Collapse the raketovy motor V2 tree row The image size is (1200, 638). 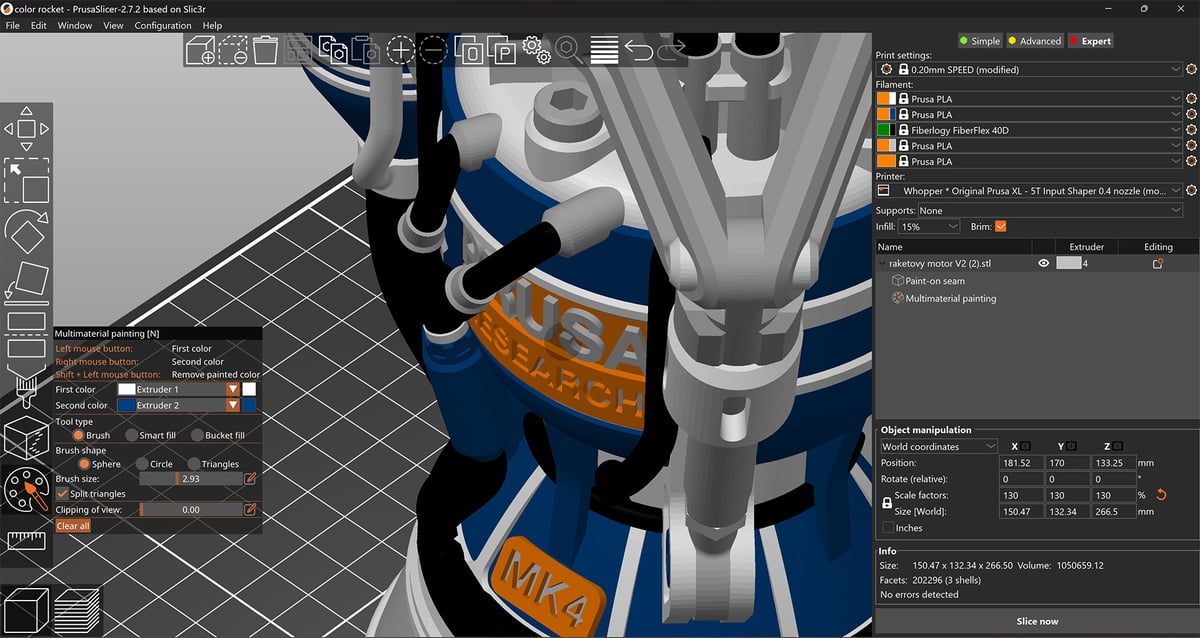[x=883, y=264]
